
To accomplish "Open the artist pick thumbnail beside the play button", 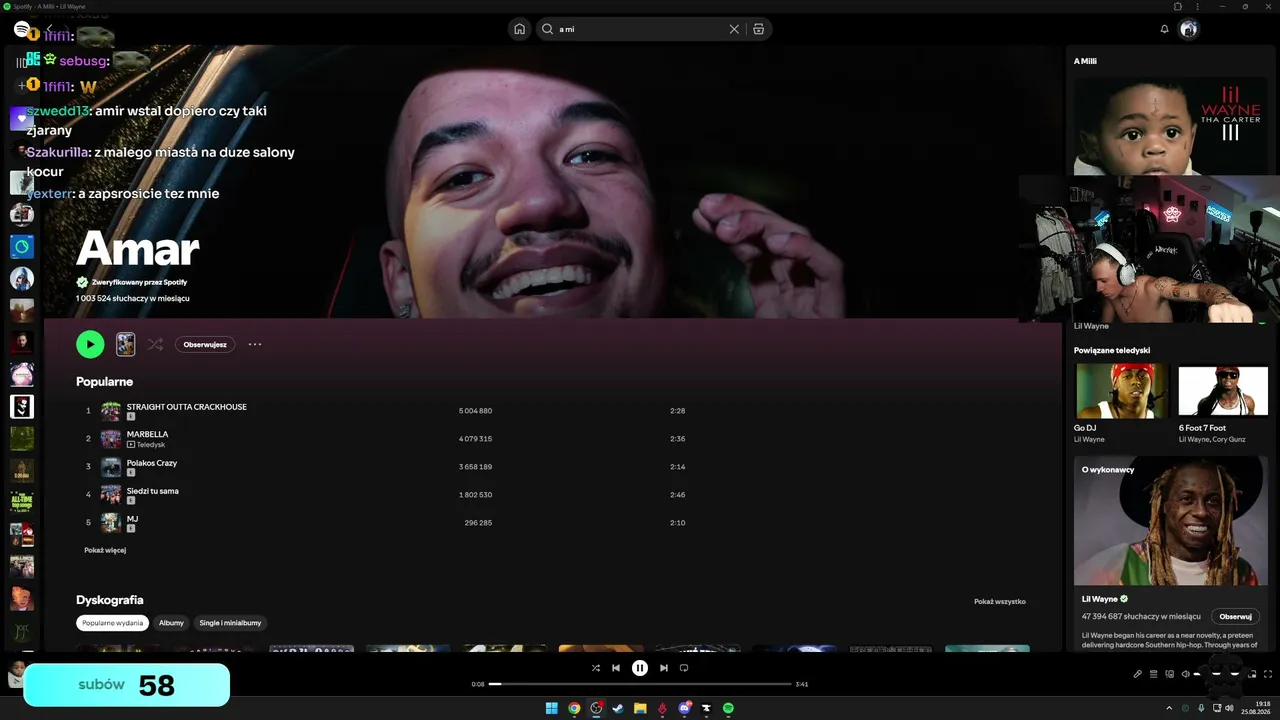I will [125, 344].
